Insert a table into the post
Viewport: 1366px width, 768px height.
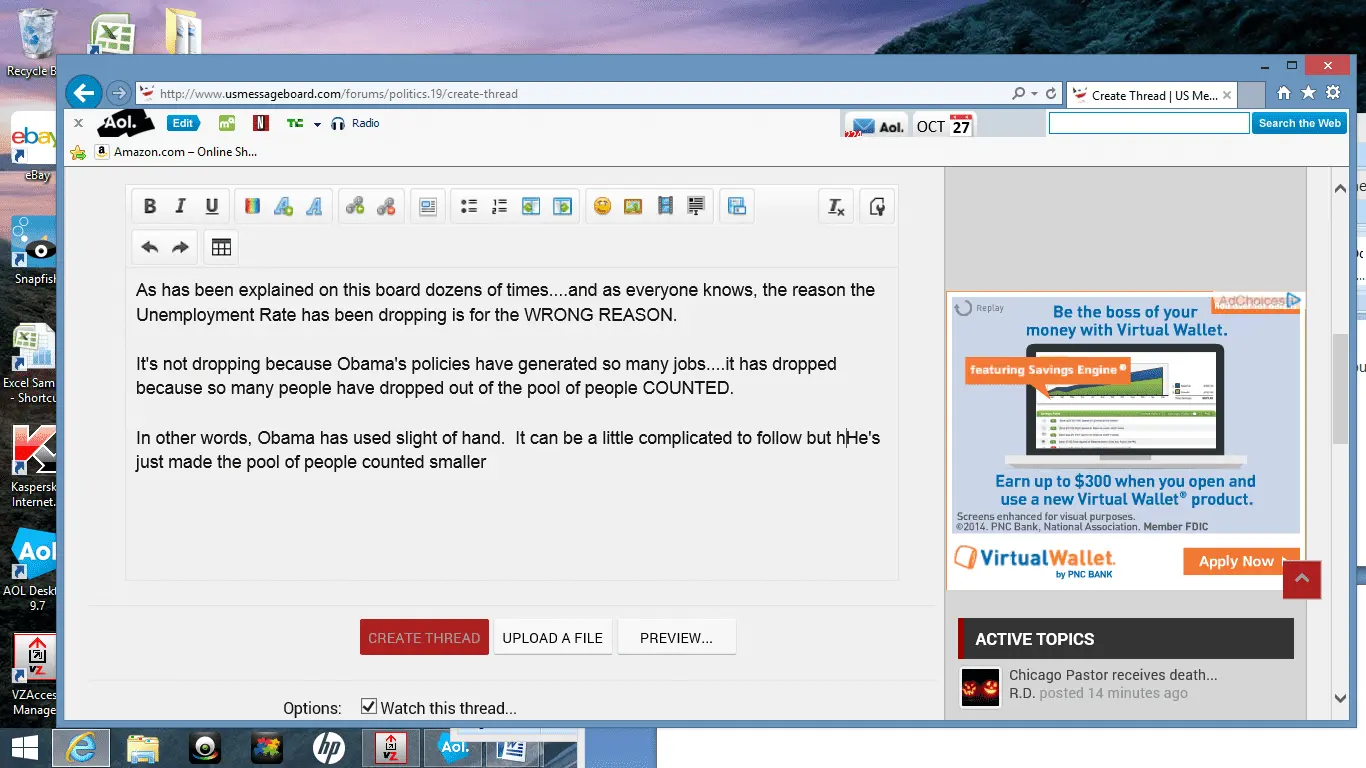point(222,247)
